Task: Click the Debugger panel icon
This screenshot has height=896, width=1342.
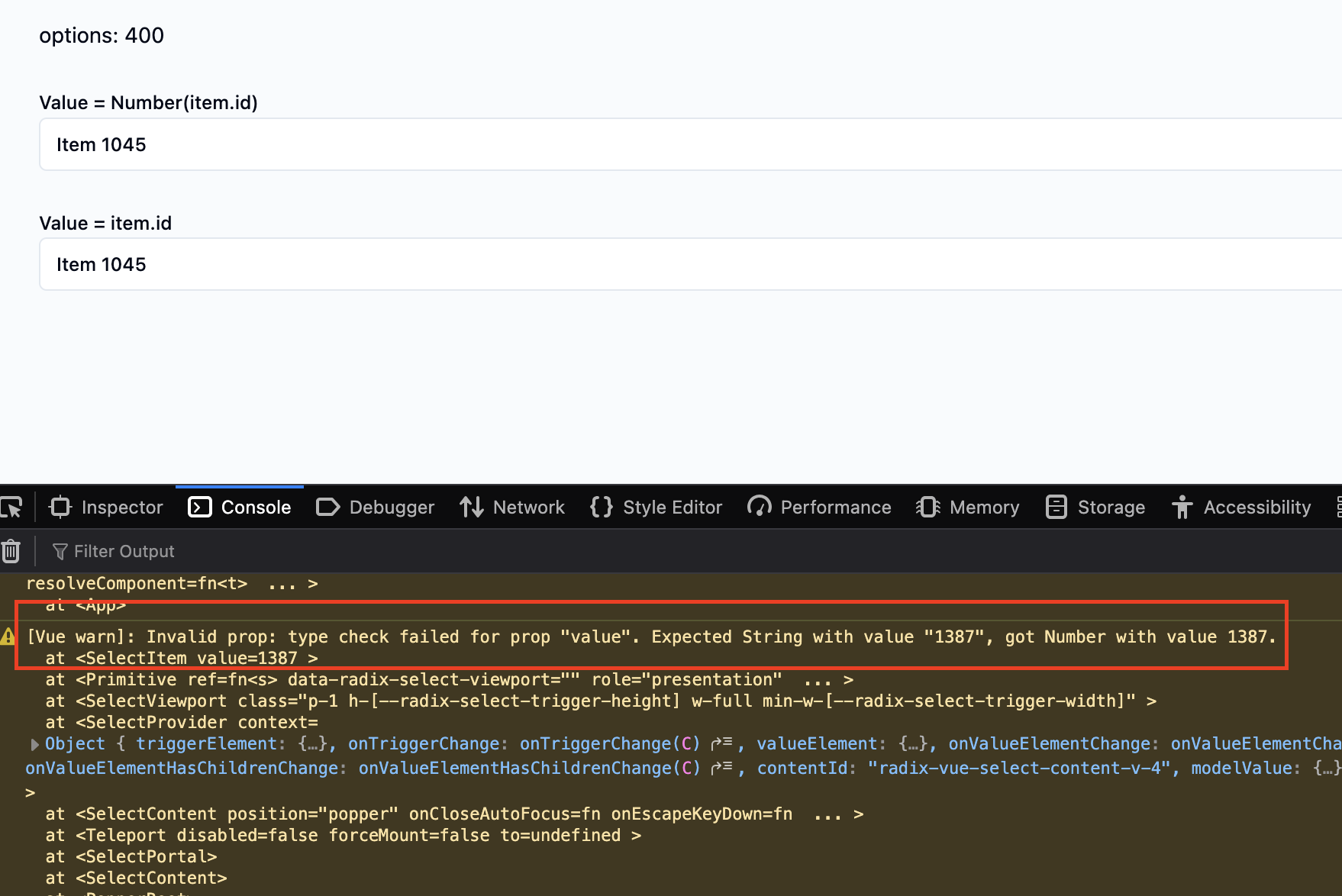Action: coord(327,508)
